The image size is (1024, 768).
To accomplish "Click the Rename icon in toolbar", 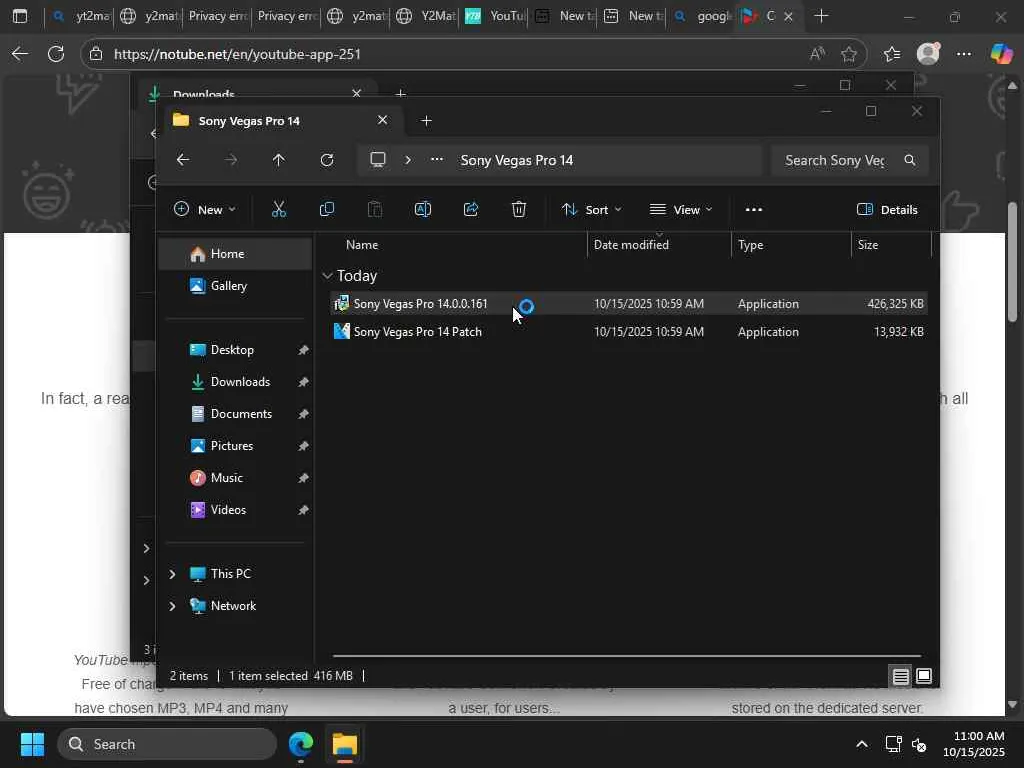I will (x=423, y=210).
